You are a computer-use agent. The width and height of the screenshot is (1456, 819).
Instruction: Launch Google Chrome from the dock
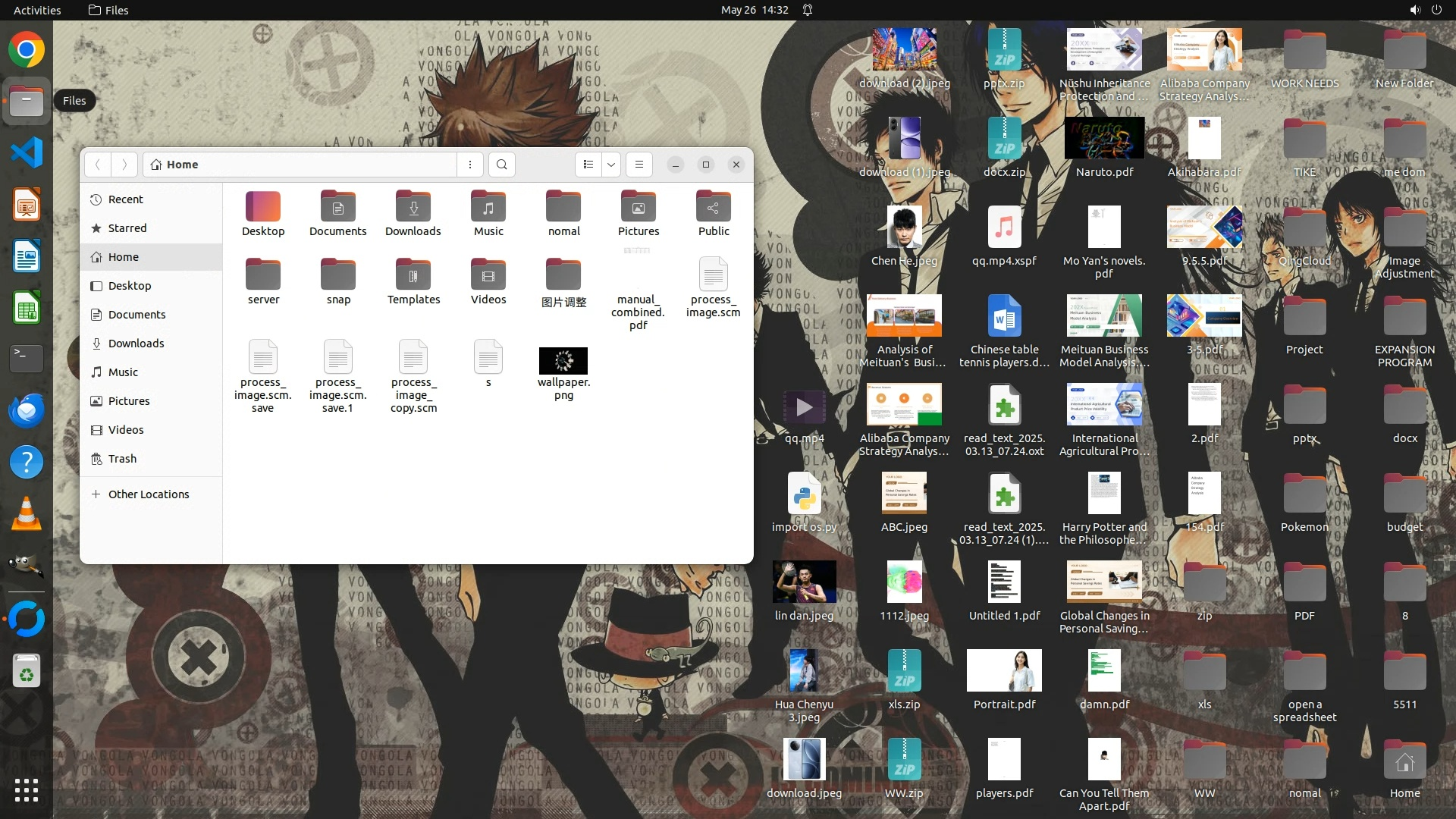pos(27,50)
